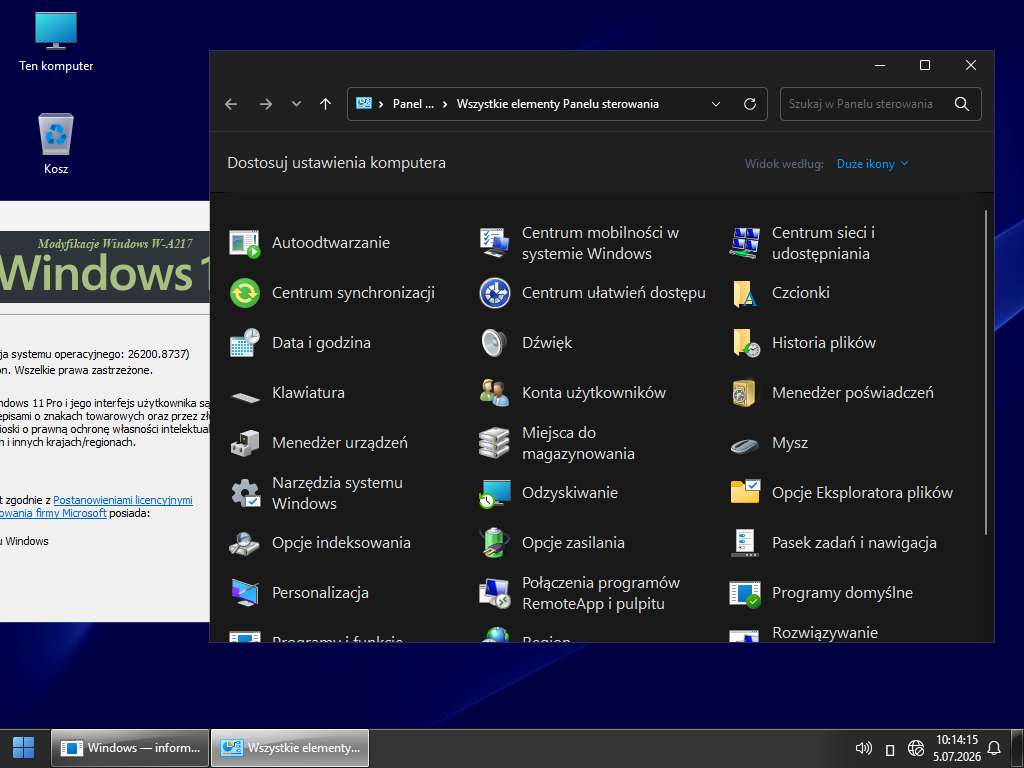Open the Data i godzina icon
Image resolution: width=1024 pixels, height=768 pixels.
point(245,343)
